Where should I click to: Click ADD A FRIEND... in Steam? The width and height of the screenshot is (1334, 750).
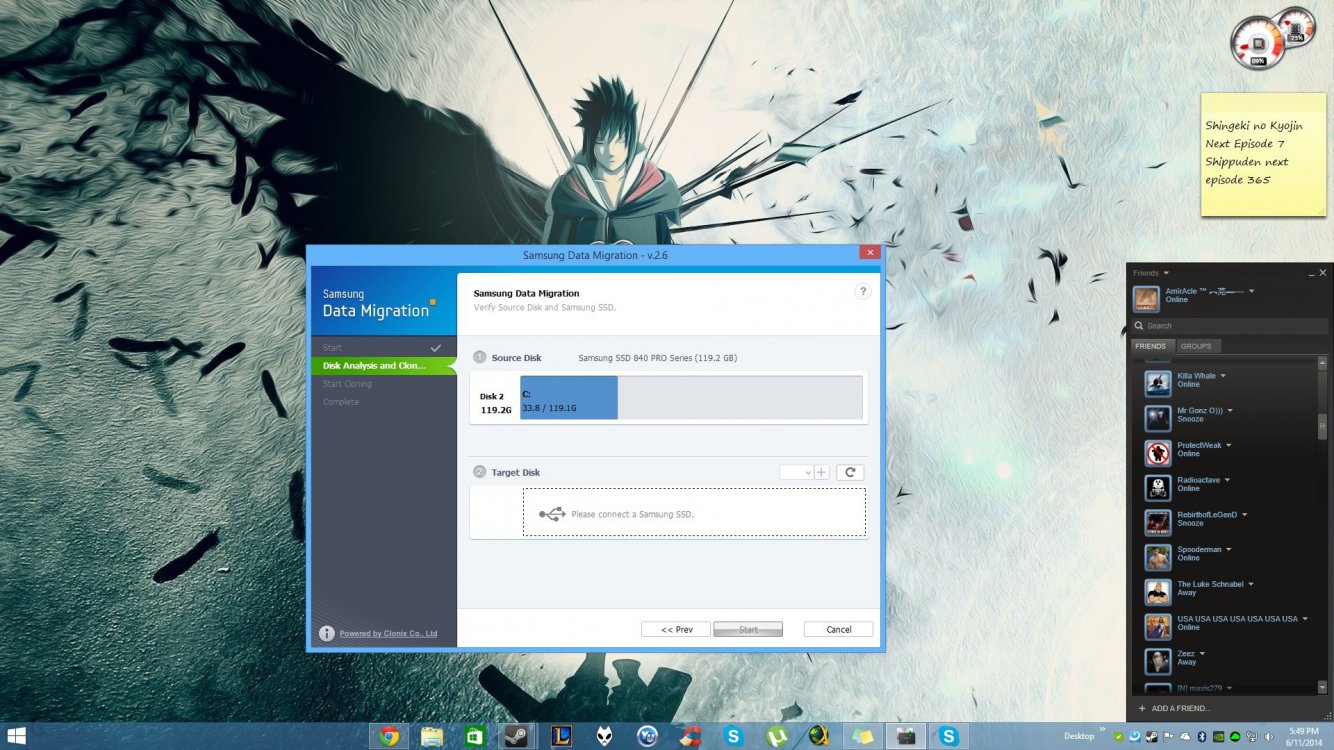(x=1174, y=708)
